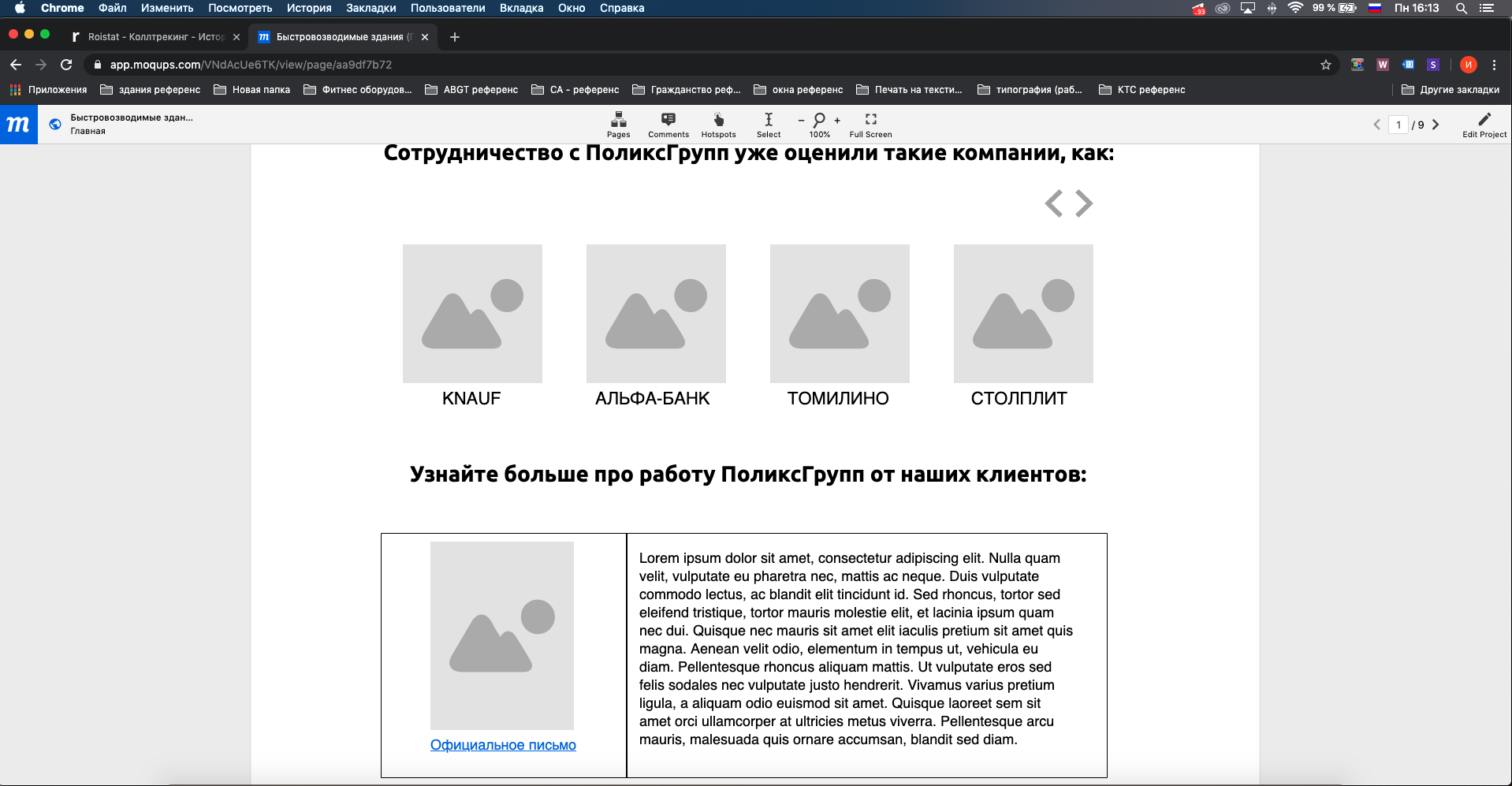Reload the browser page
The image size is (1512, 786).
point(66,65)
